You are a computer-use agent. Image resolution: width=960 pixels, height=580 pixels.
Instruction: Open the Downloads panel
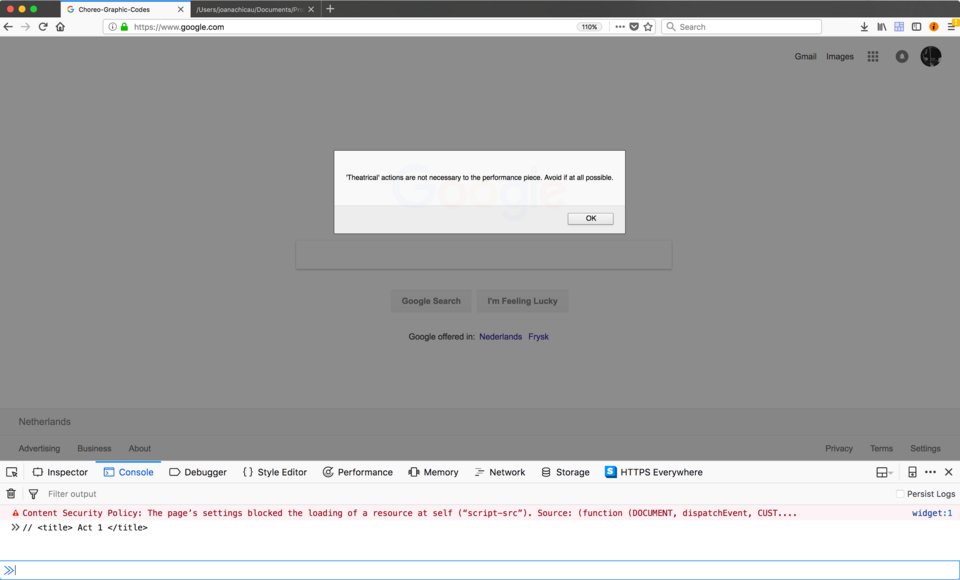coord(864,27)
